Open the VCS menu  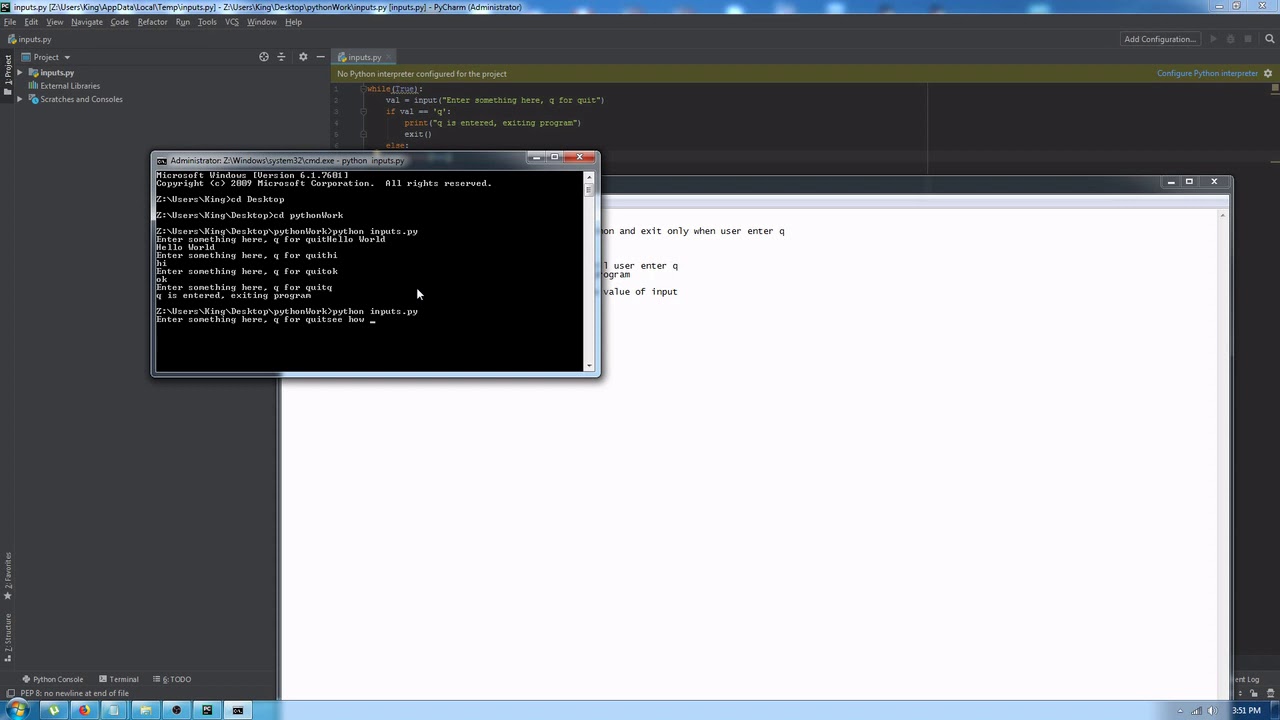click(232, 22)
